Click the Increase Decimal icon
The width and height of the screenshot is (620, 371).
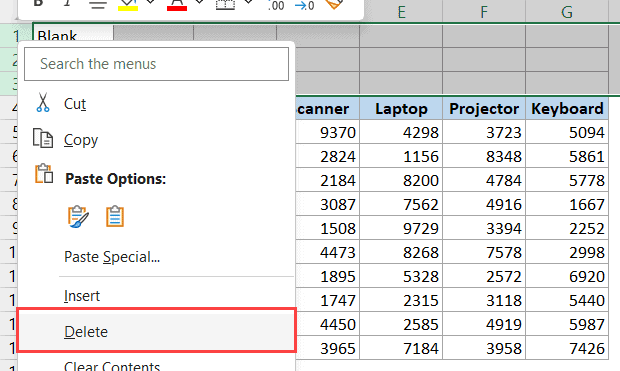tap(276, 5)
